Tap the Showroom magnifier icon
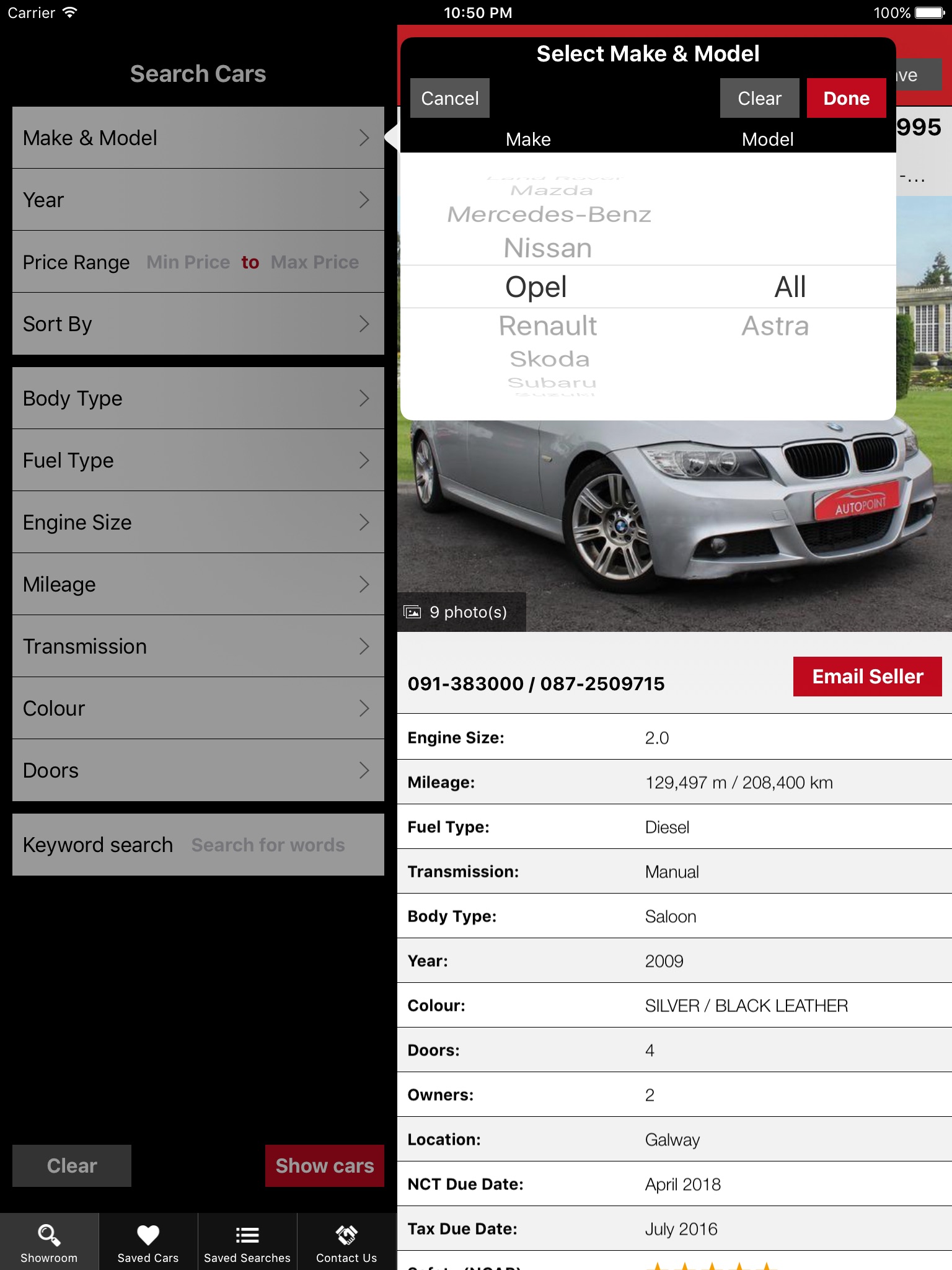This screenshot has height=1270, width=952. click(x=49, y=1235)
